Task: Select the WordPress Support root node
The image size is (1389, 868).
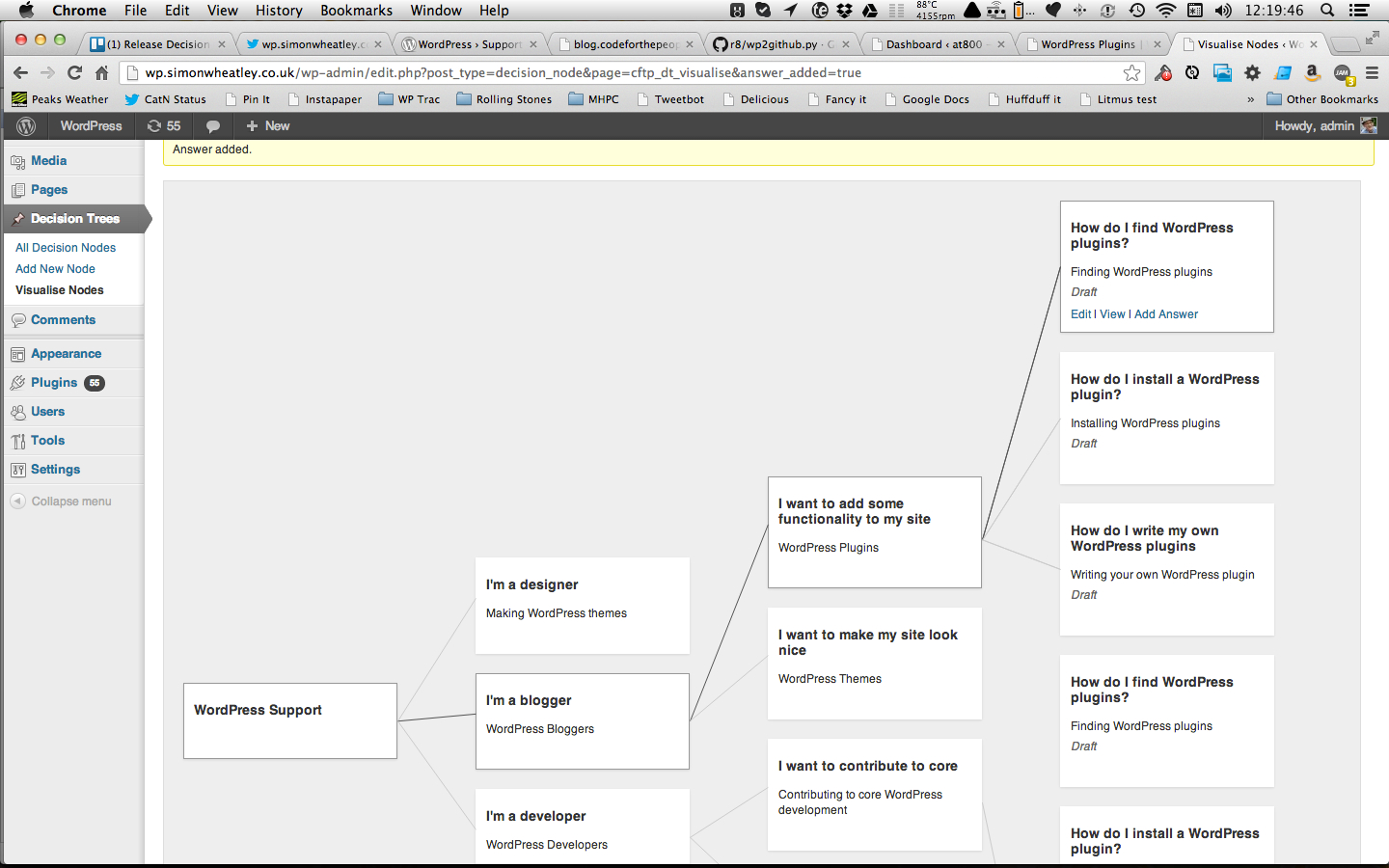Action: (290, 720)
